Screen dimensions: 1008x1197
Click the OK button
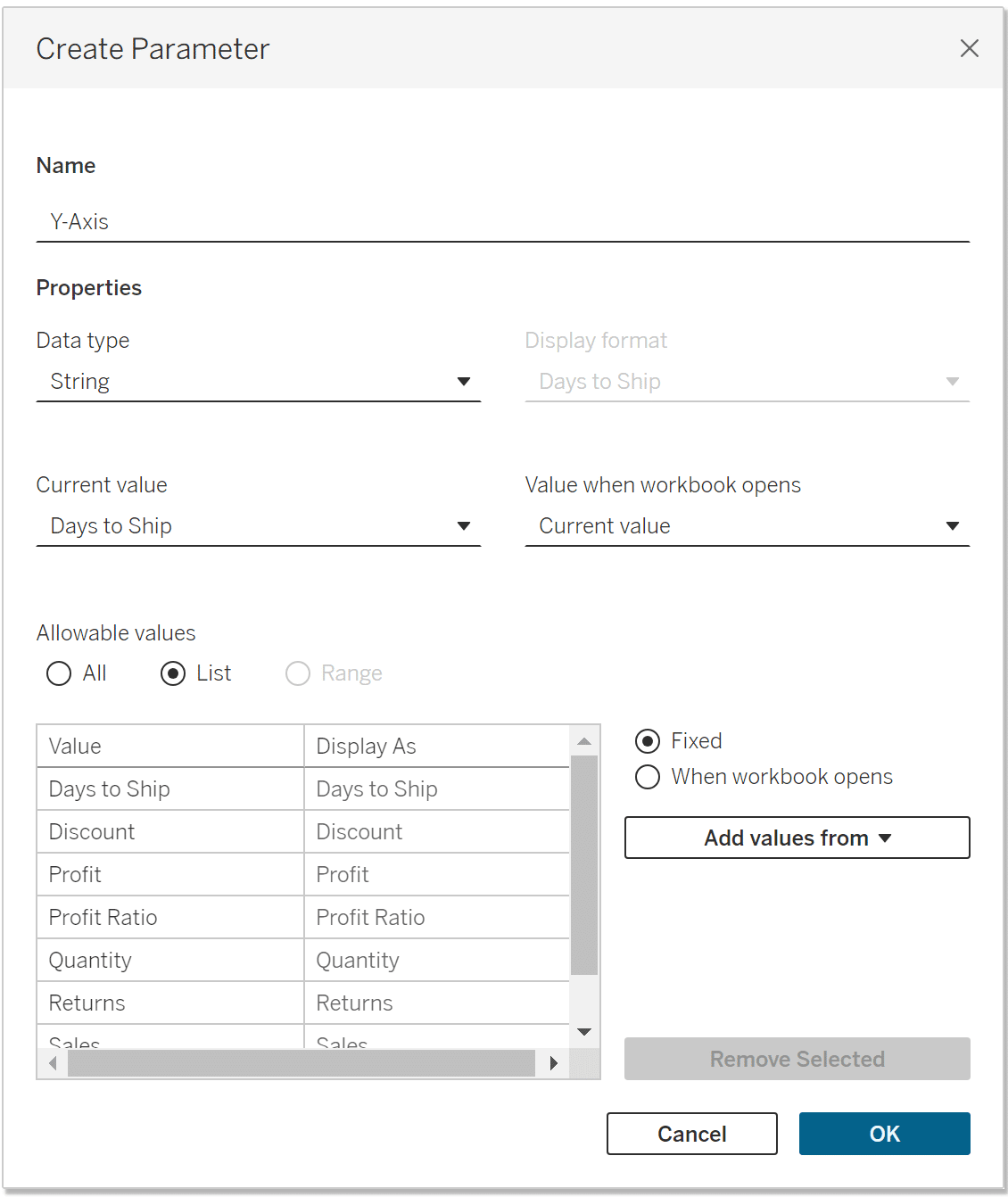click(885, 1134)
